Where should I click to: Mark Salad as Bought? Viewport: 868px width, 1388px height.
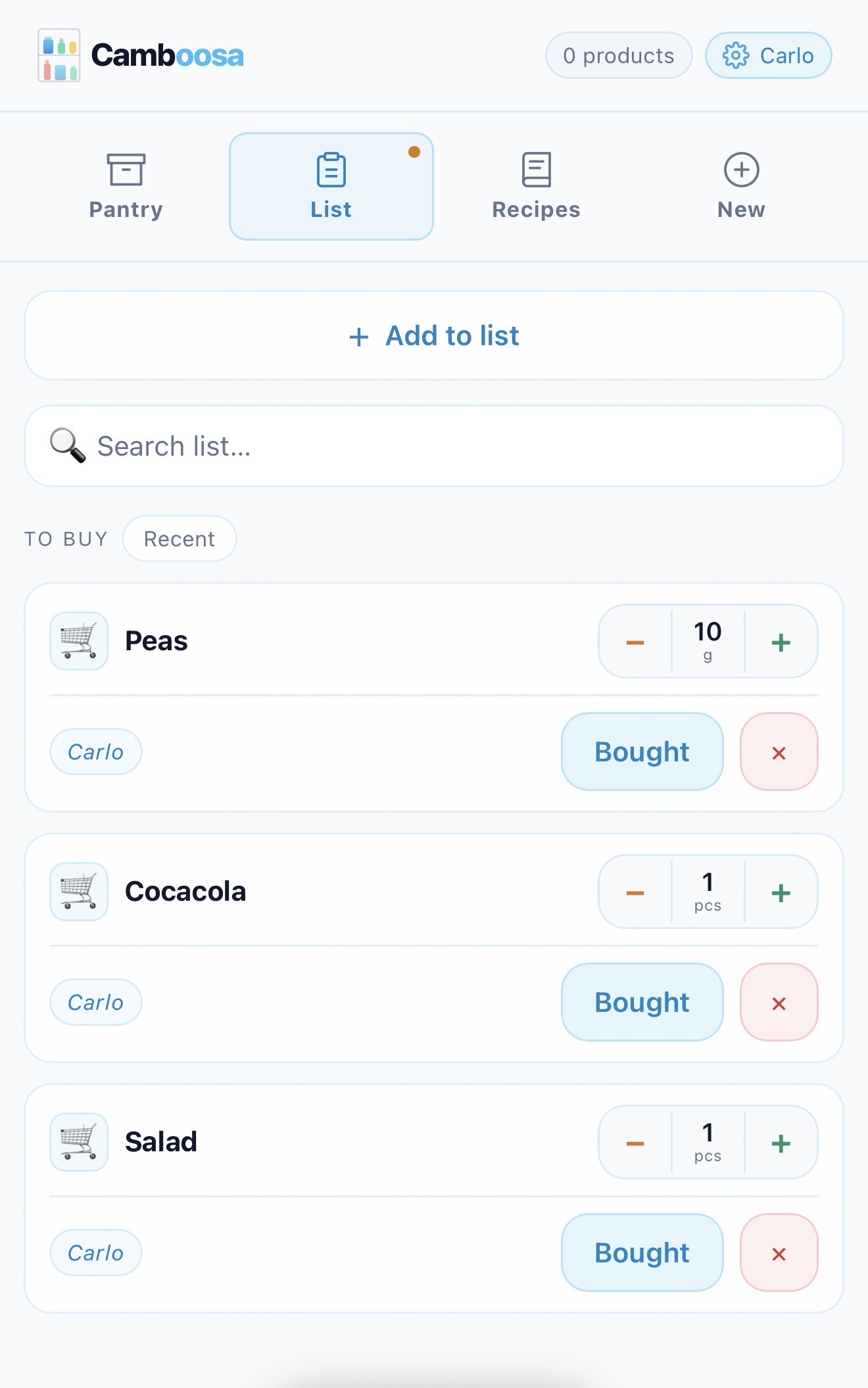click(642, 1253)
